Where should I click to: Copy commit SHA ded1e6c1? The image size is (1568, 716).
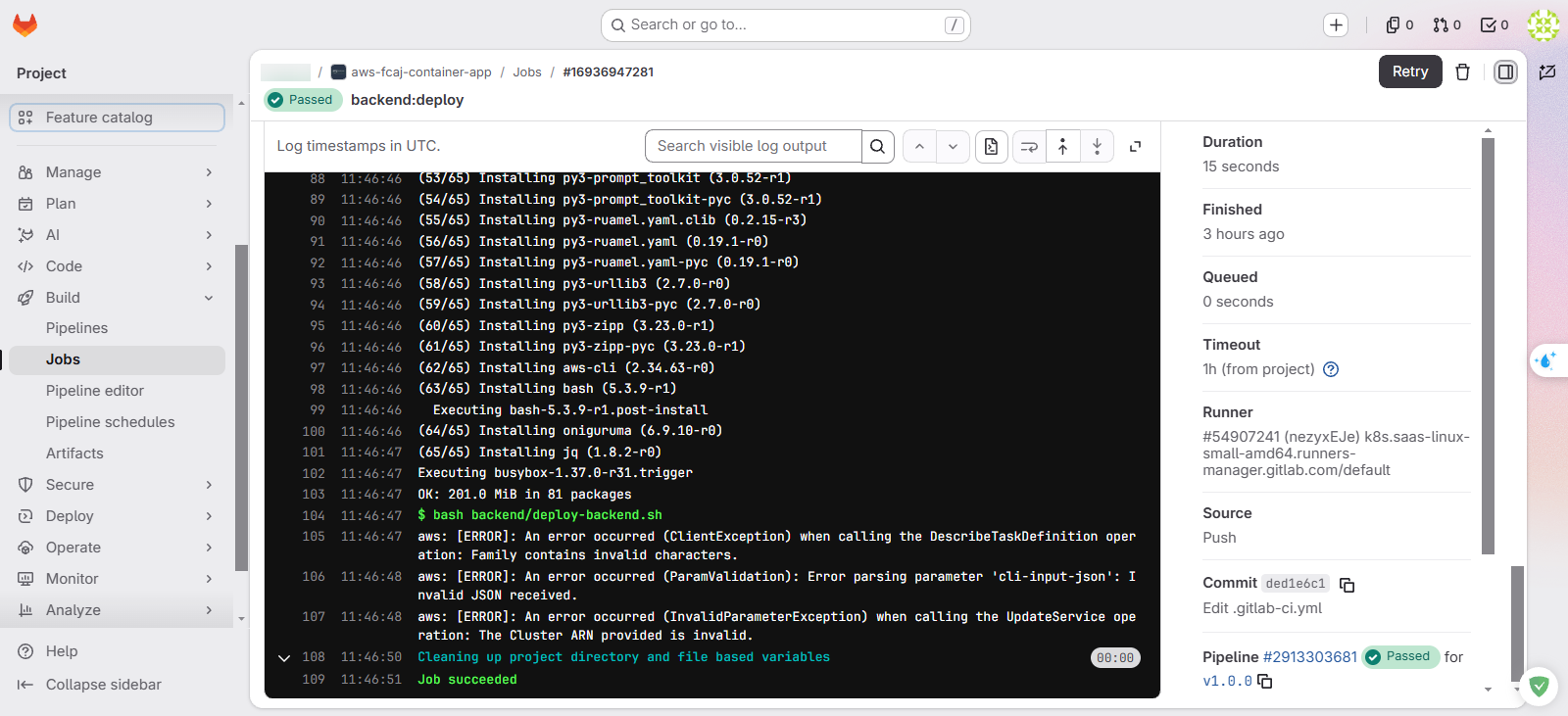[x=1347, y=585]
